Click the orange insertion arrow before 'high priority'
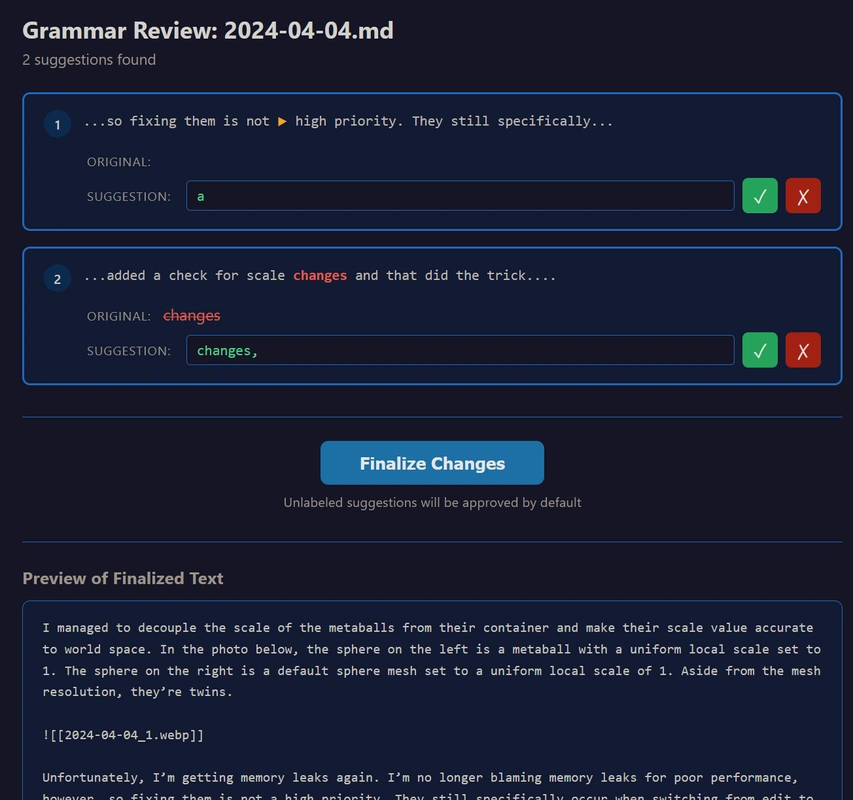Viewport: 853px width, 800px height. click(x=282, y=121)
